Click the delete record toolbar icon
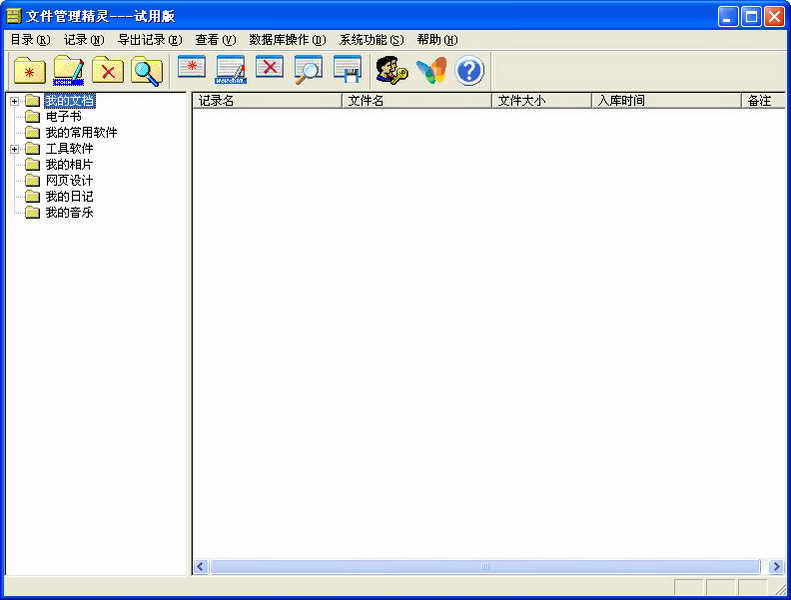This screenshot has height=600, width=791. click(269, 67)
